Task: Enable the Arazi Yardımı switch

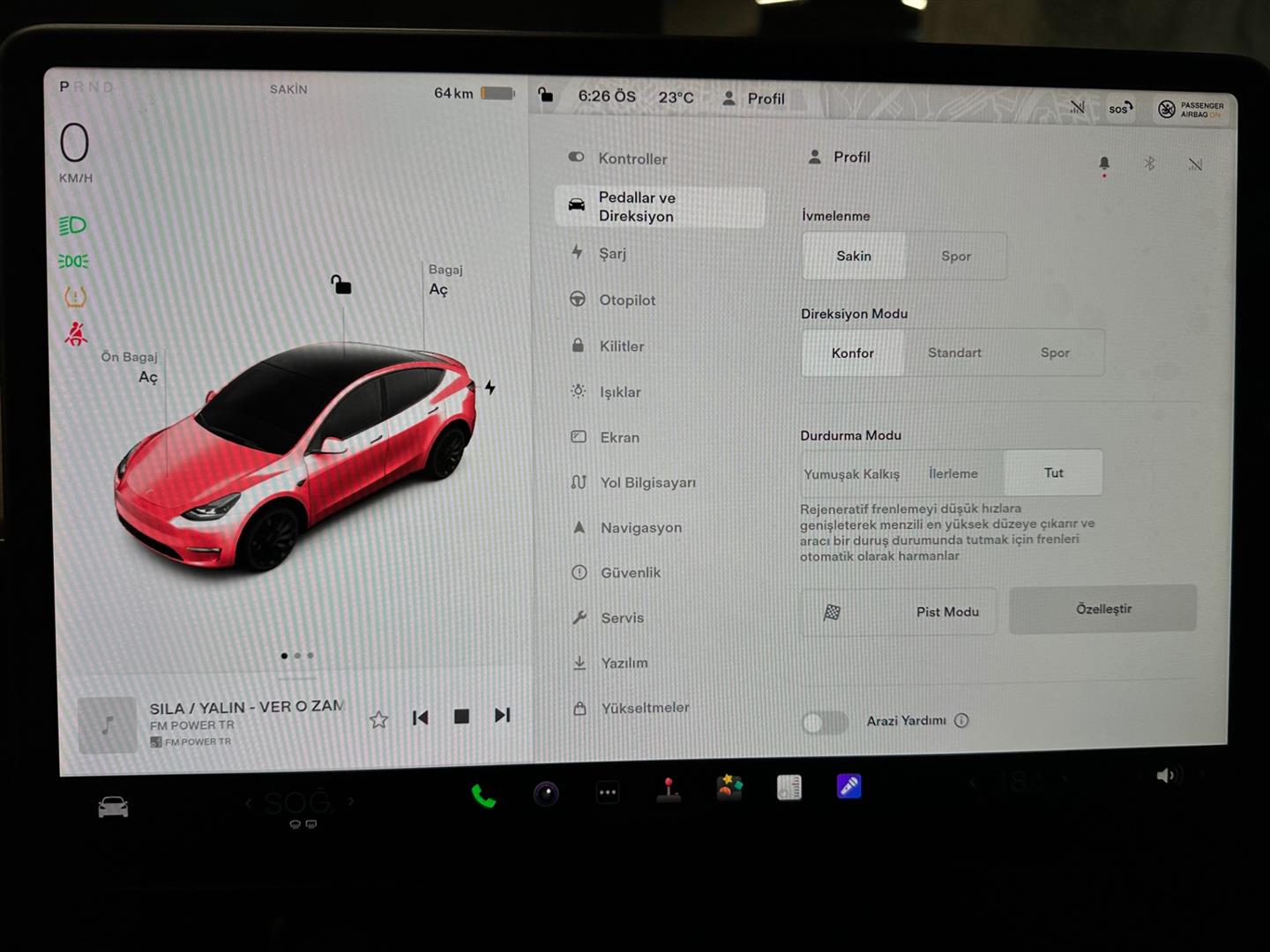Action: (x=825, y=723)
